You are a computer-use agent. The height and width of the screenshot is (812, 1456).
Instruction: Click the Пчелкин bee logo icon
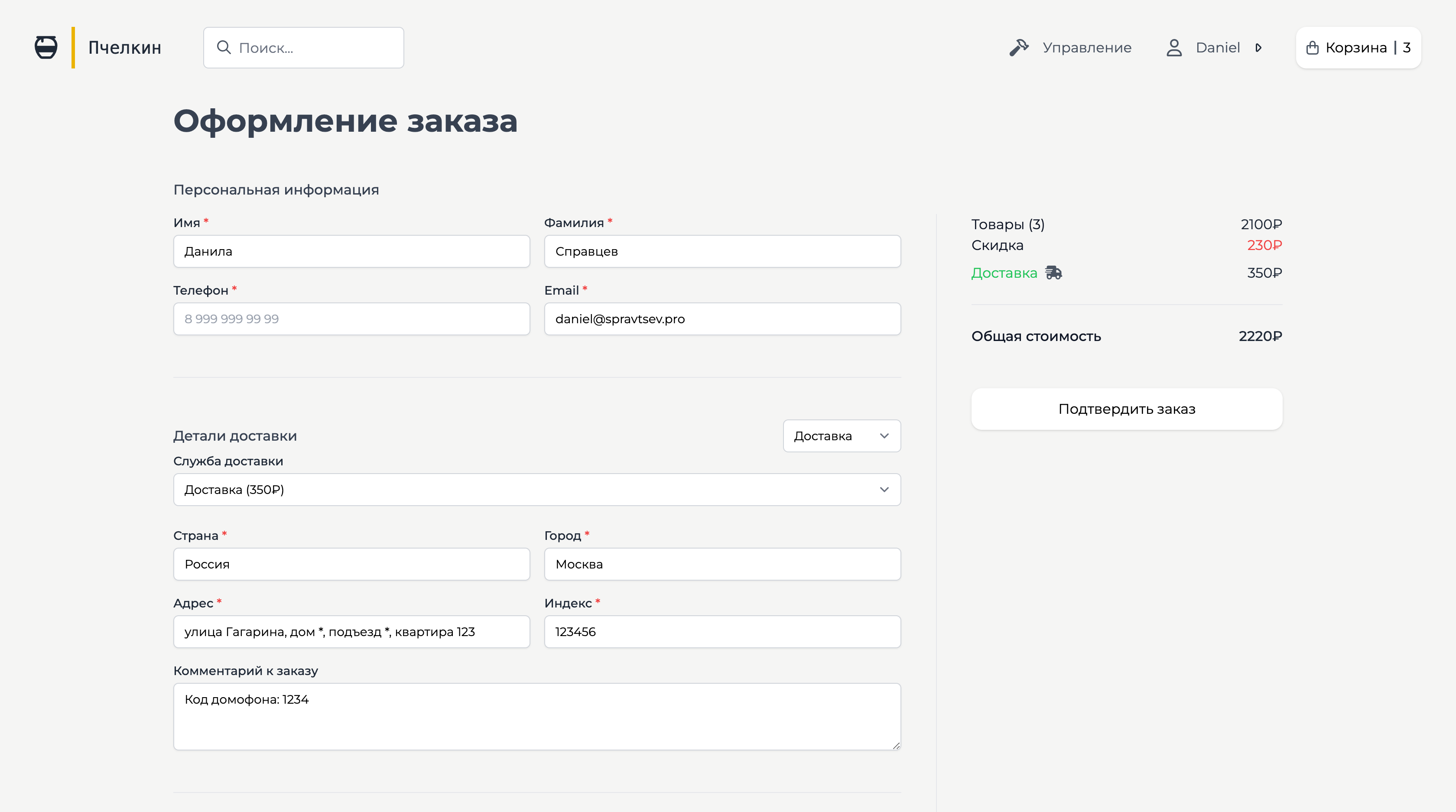click(x=45, y=48)
